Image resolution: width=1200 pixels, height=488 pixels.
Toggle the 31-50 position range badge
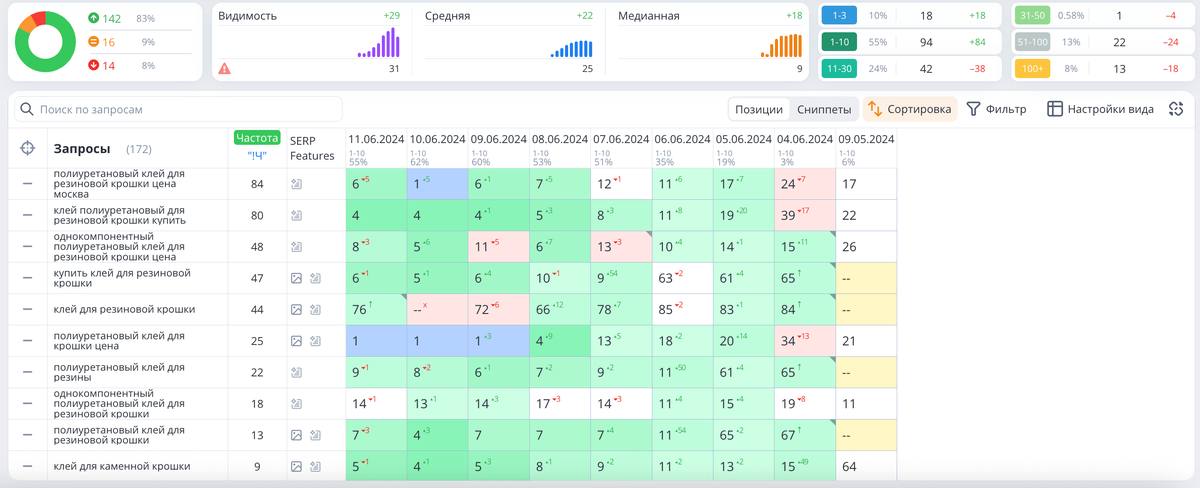pos(1031,15)
